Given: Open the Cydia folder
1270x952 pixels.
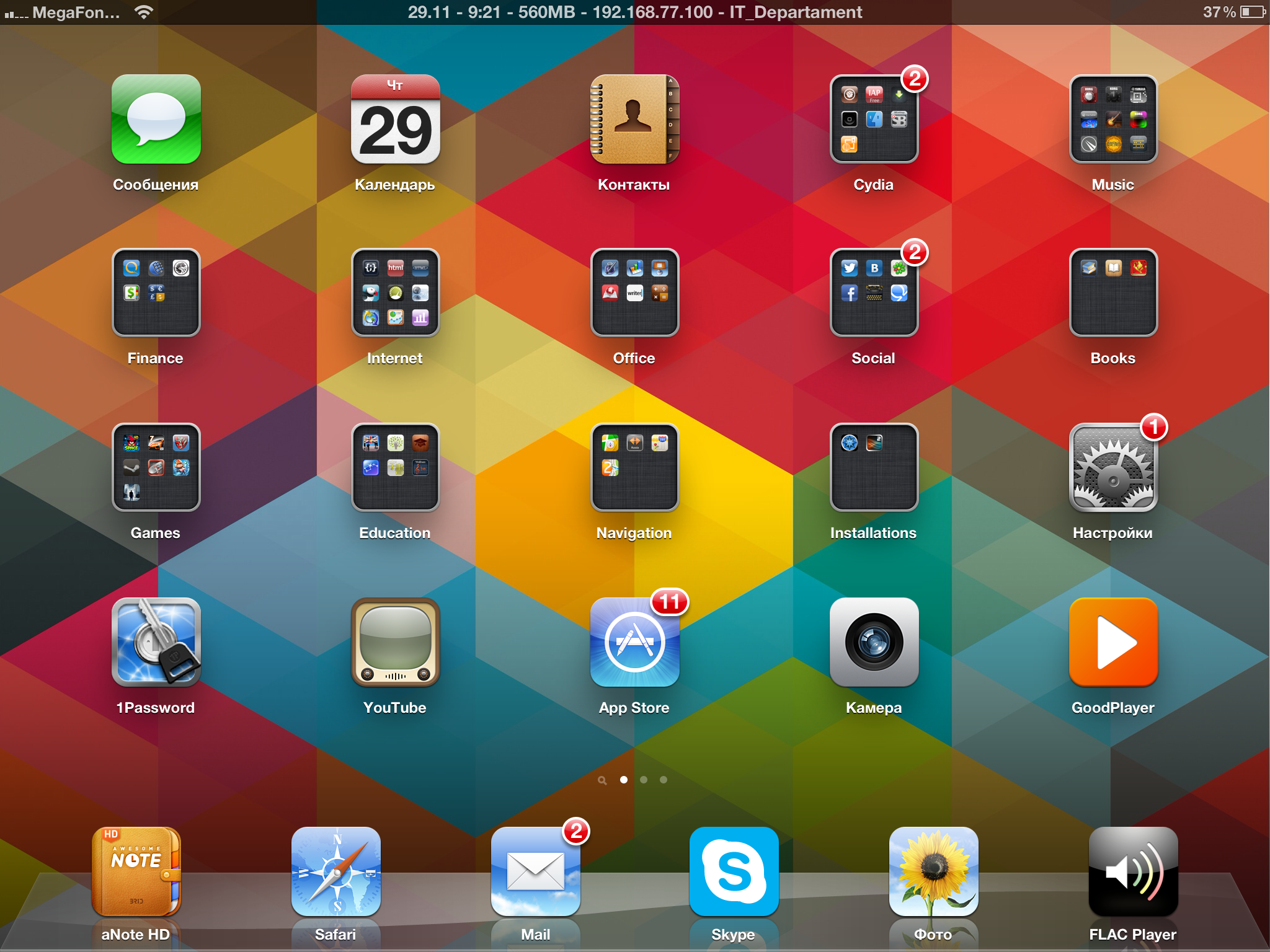Looking at the screenshot, I should point(874,119).
